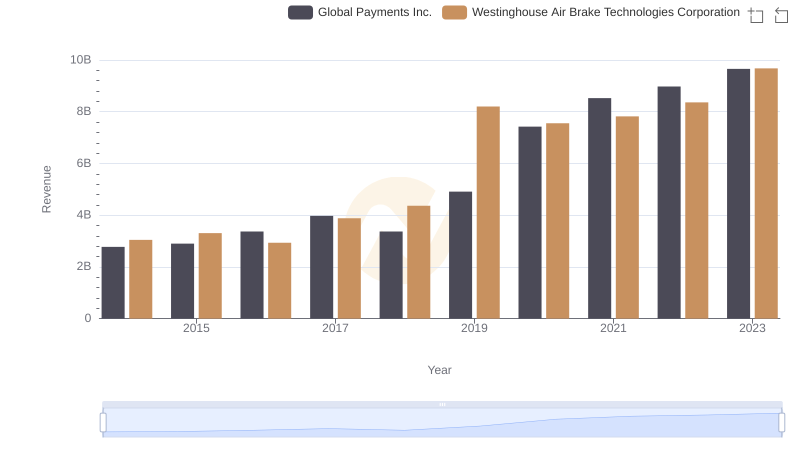This screenshot has width=800, height=461.
Task: Click the Westinghouse Air Brake Technologies Corporation label
Action: (x=606, y=12)
